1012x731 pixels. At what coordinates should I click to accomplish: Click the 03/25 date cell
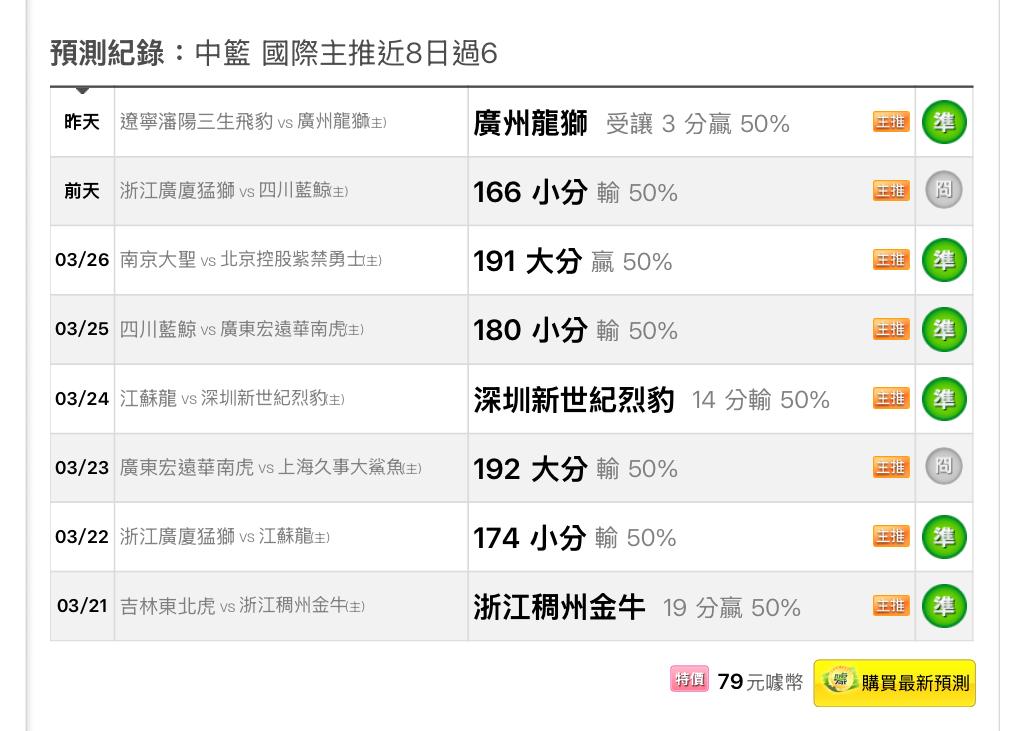tap(82, 329)
